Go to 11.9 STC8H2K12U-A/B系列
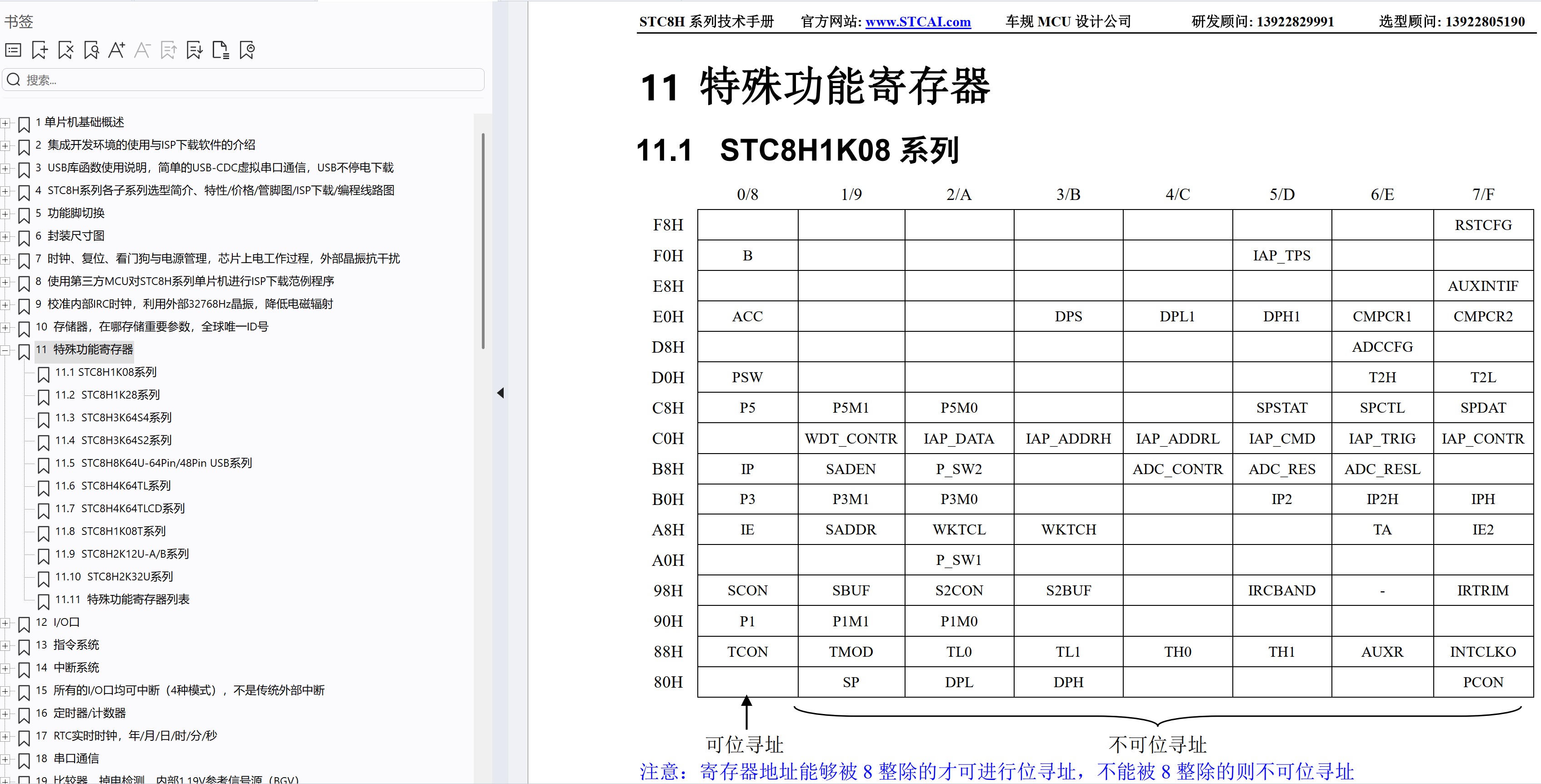The height and width of the screenshot is (784, 1541). pos(122,554)
